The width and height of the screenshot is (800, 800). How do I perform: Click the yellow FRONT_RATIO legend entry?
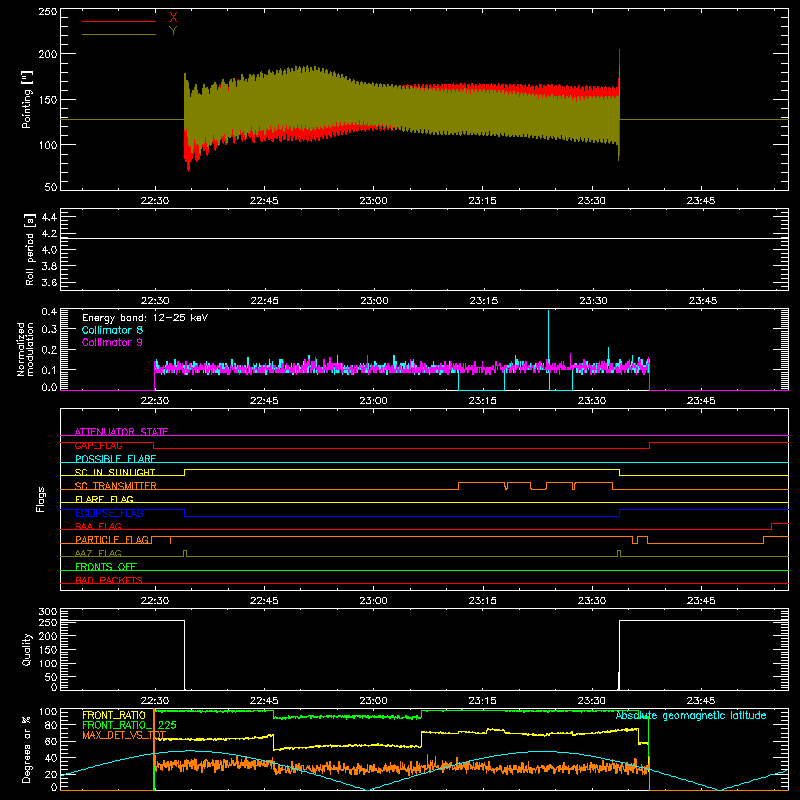[x=114, y=715]
